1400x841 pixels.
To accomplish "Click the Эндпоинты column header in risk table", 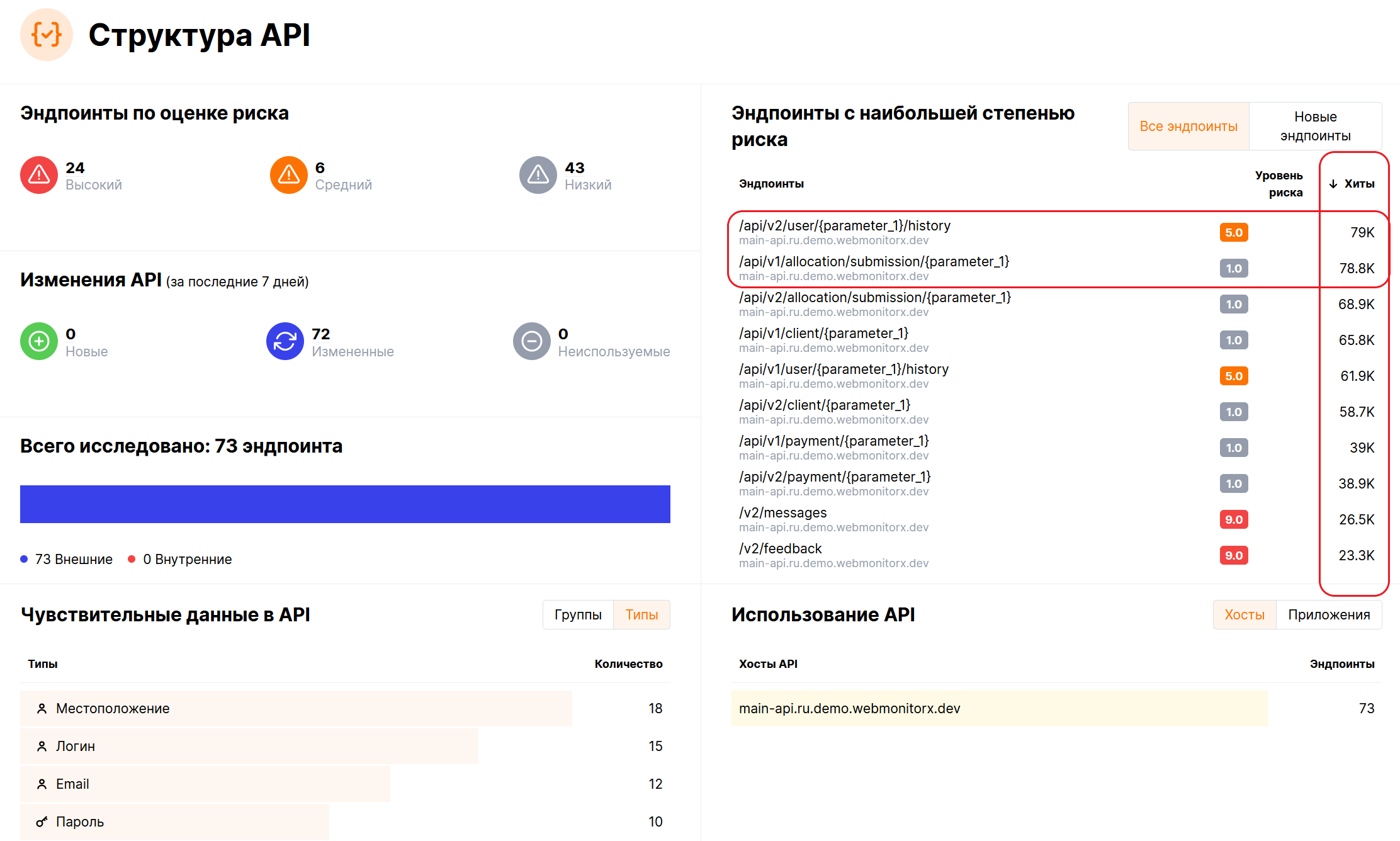I will click(771, 184).
